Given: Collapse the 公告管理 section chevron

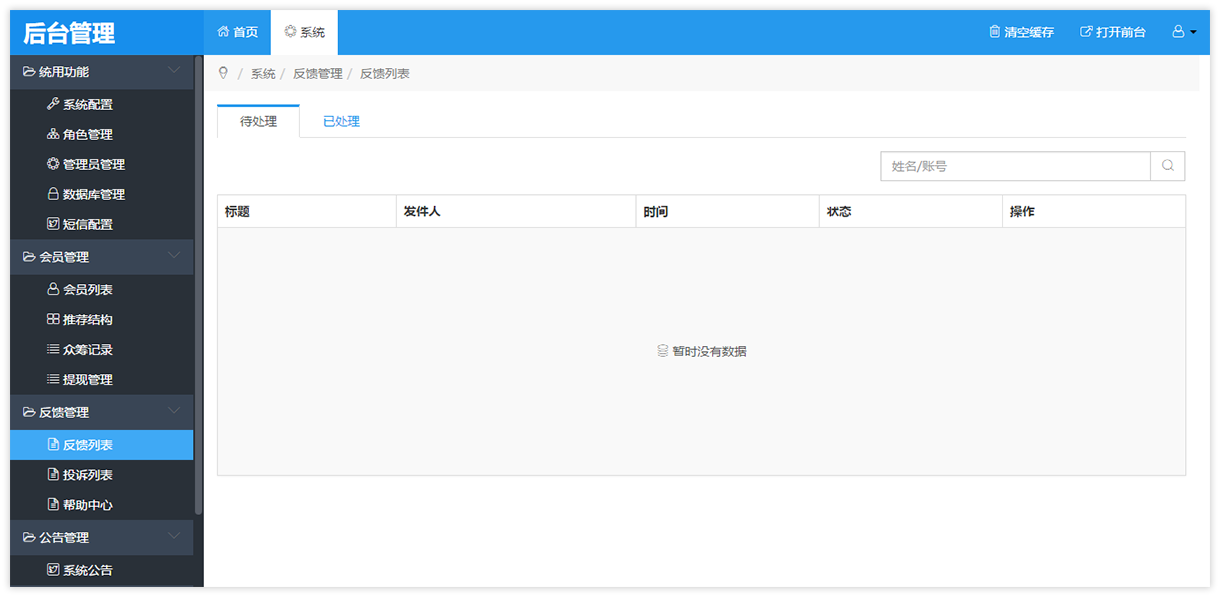Looking at the screenshot, I should point(175,536).
